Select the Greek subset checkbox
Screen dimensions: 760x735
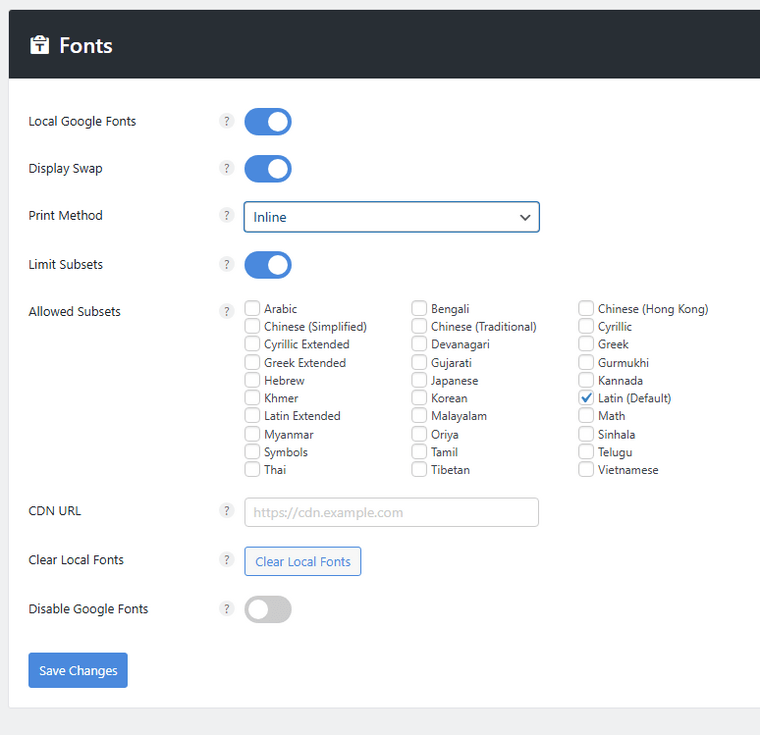(586, 344)
